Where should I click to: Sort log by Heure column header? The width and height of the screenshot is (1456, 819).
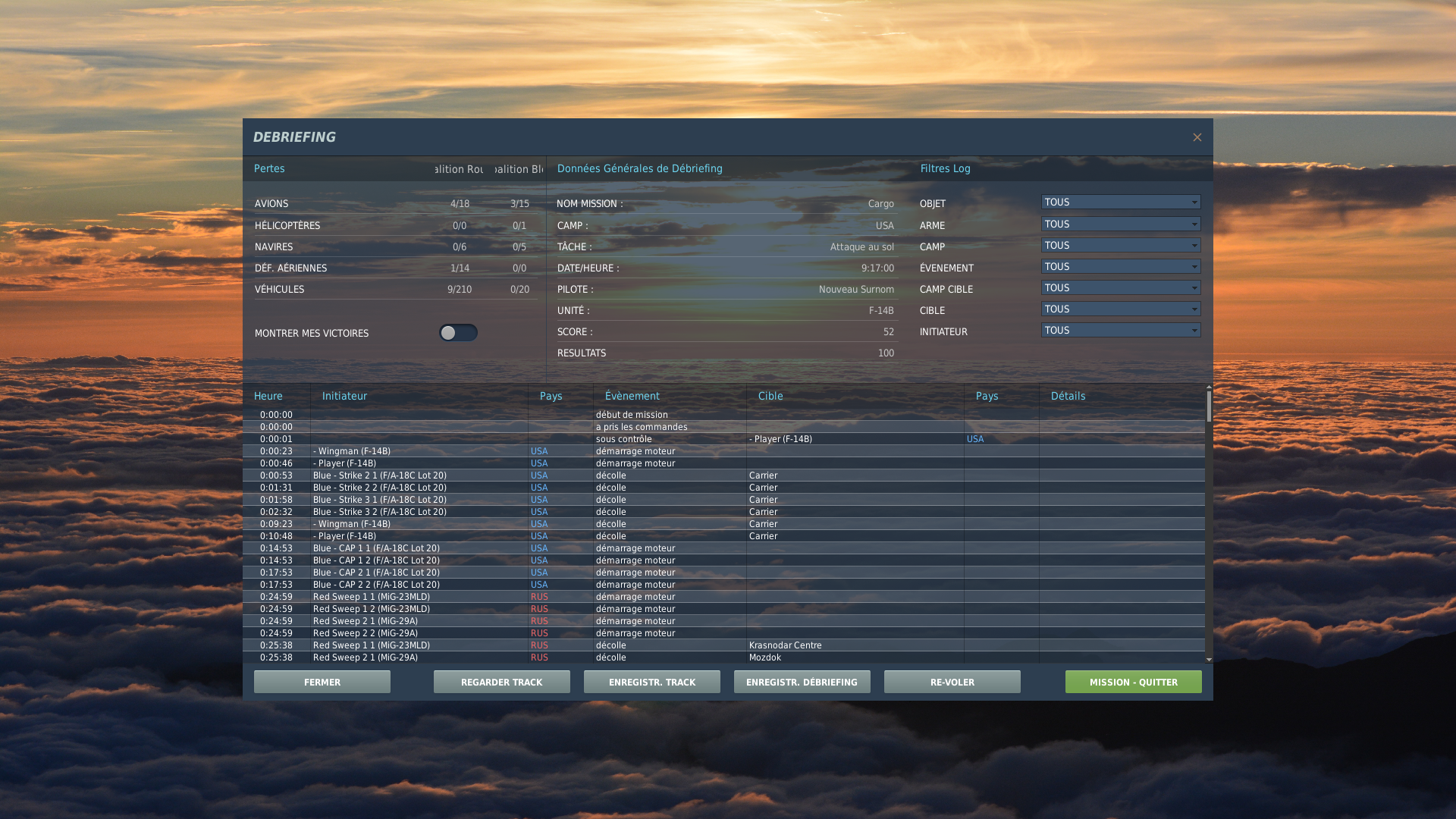click(x=268, y=396)
